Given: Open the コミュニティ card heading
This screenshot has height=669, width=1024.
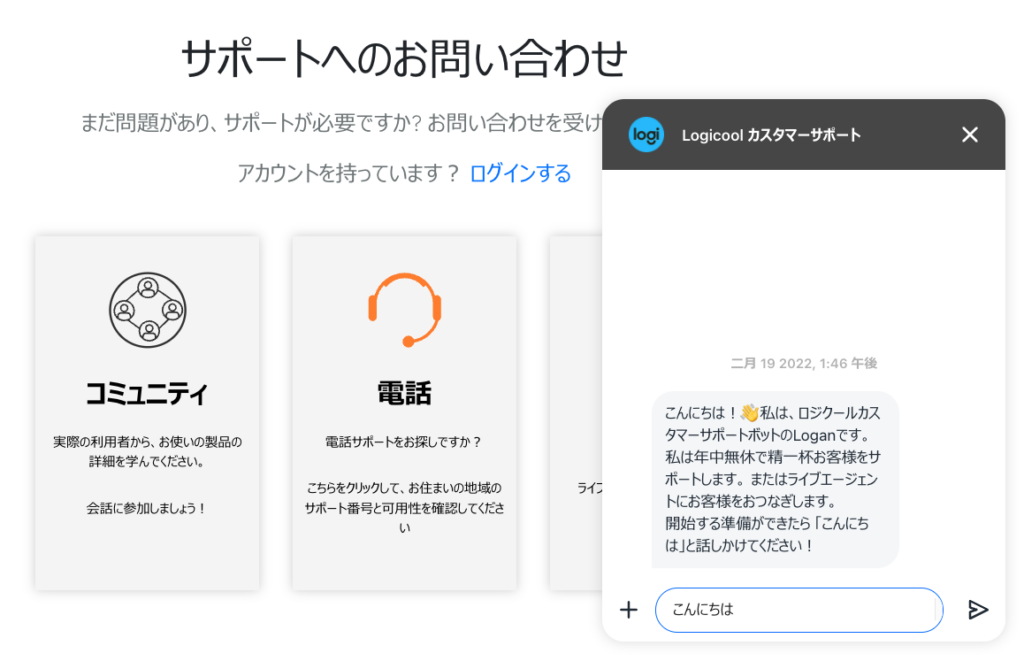Looking at the screenshot, I should 147,393.
